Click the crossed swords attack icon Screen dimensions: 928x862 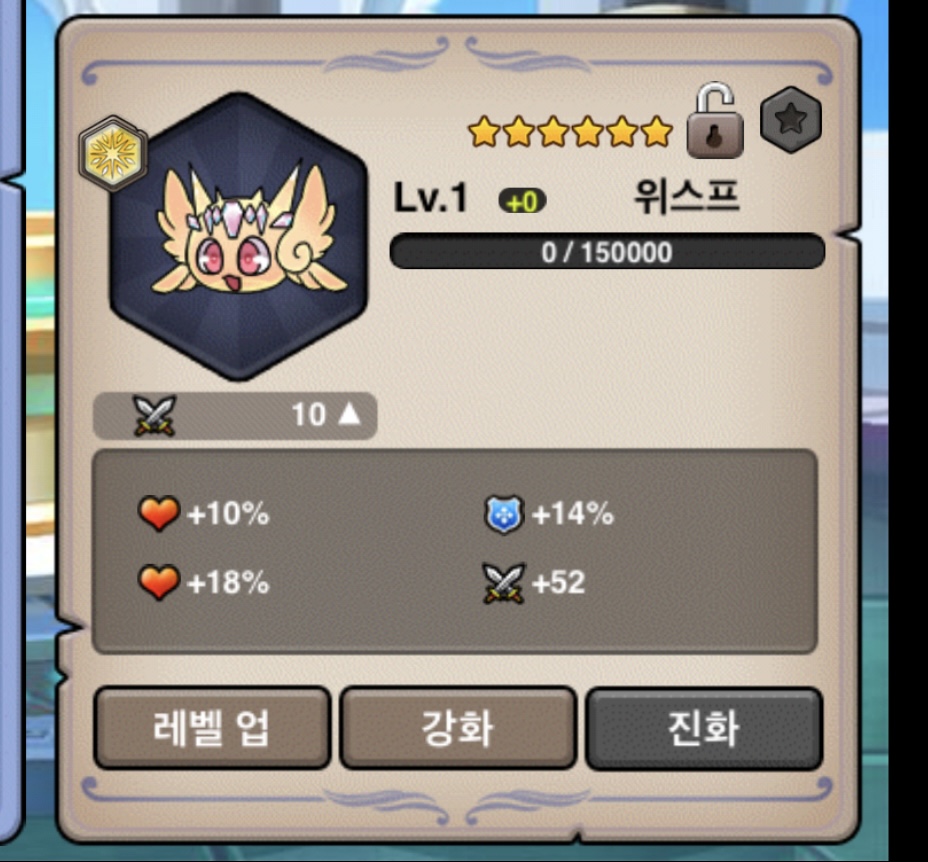154,415
